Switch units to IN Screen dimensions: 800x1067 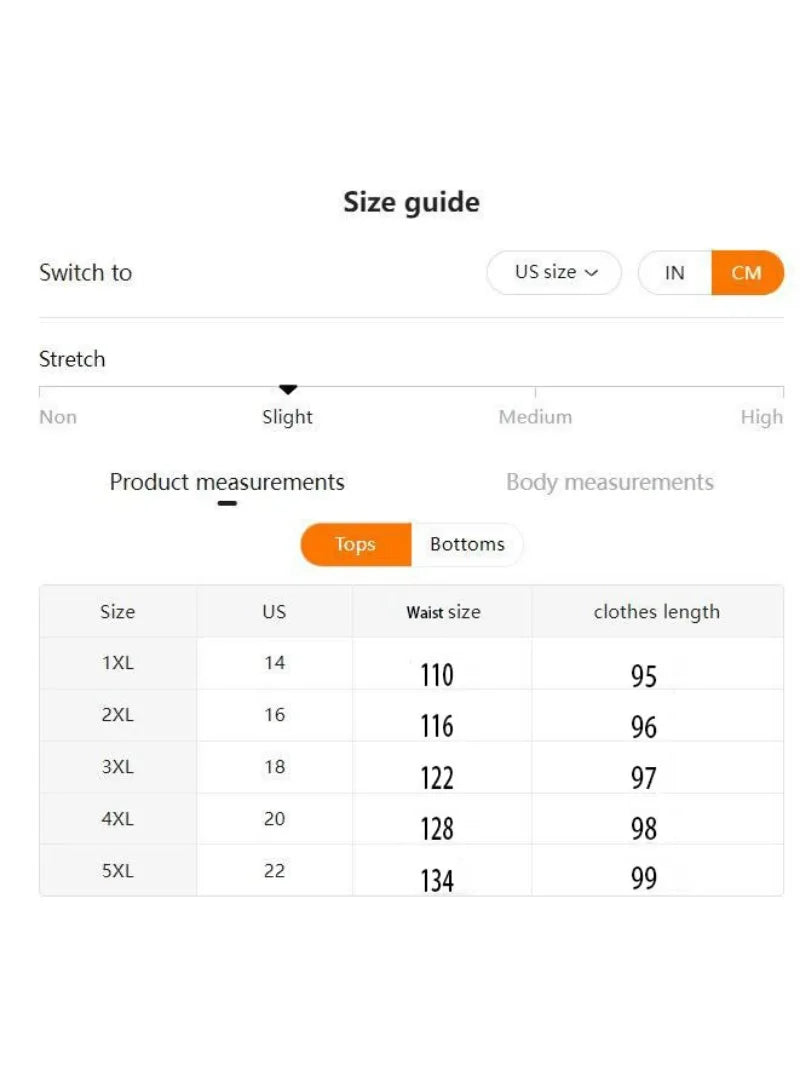point(675,273)
